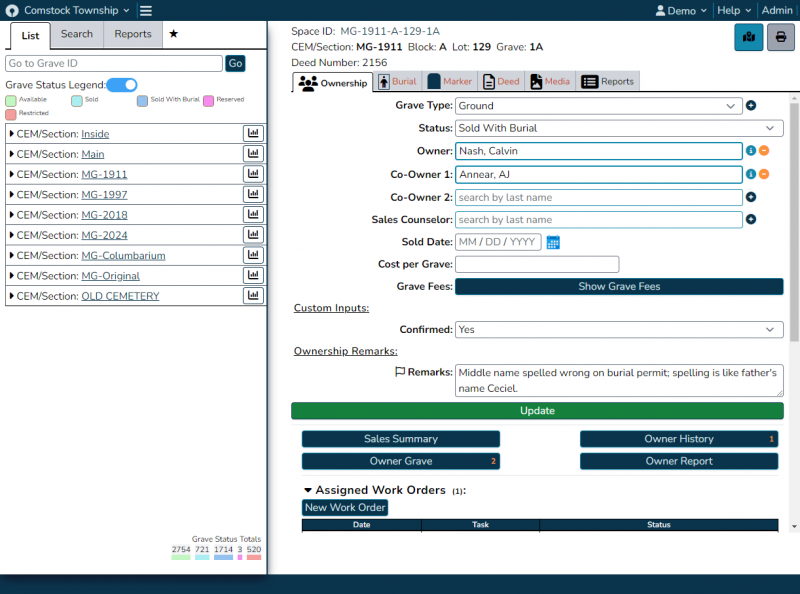The width and height of the screenshot is (800, 594).
Task: Open the Owner History
Action: pyautogui.click(x=679, y=439)
